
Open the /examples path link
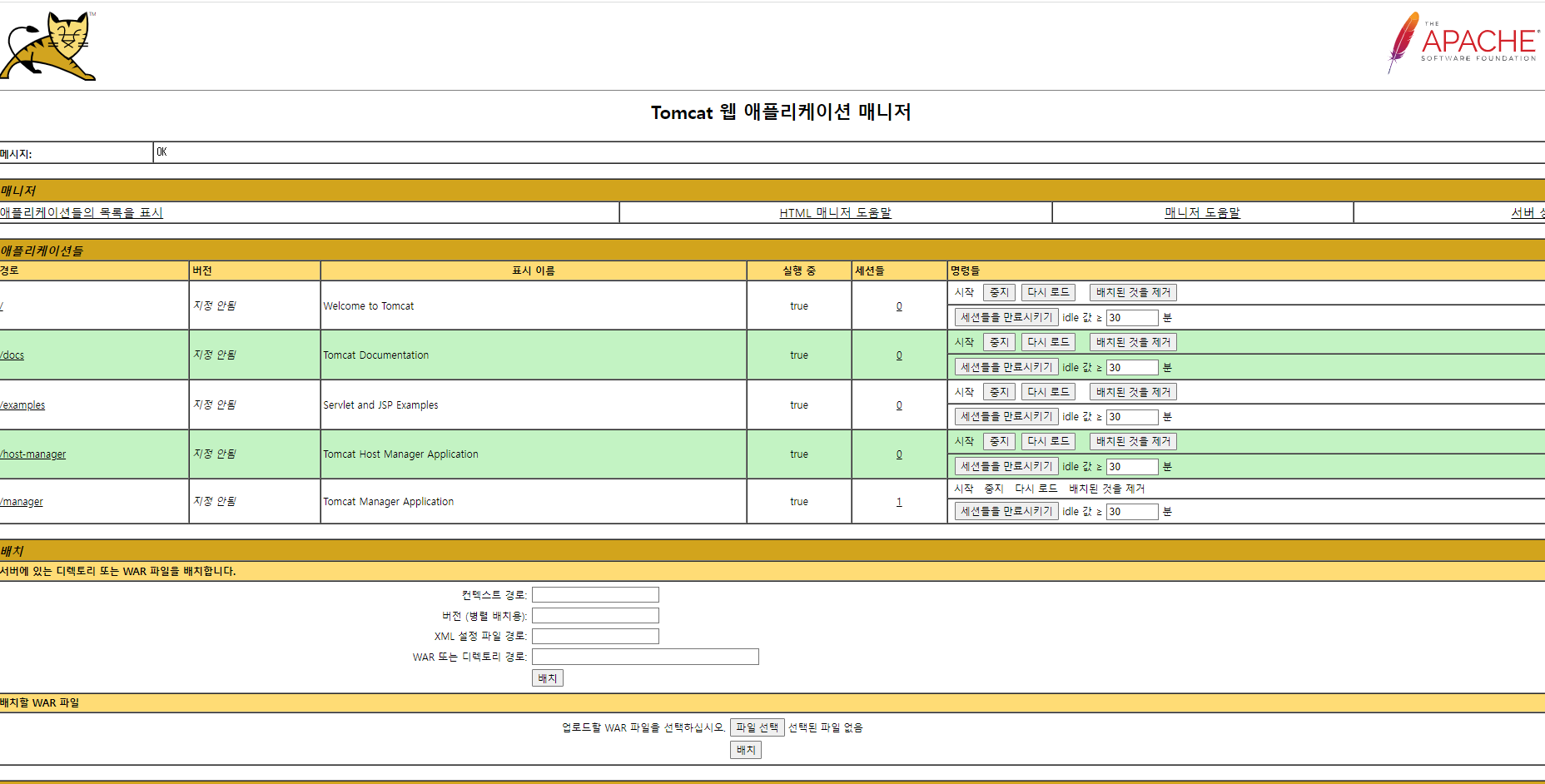pos(22,405)
